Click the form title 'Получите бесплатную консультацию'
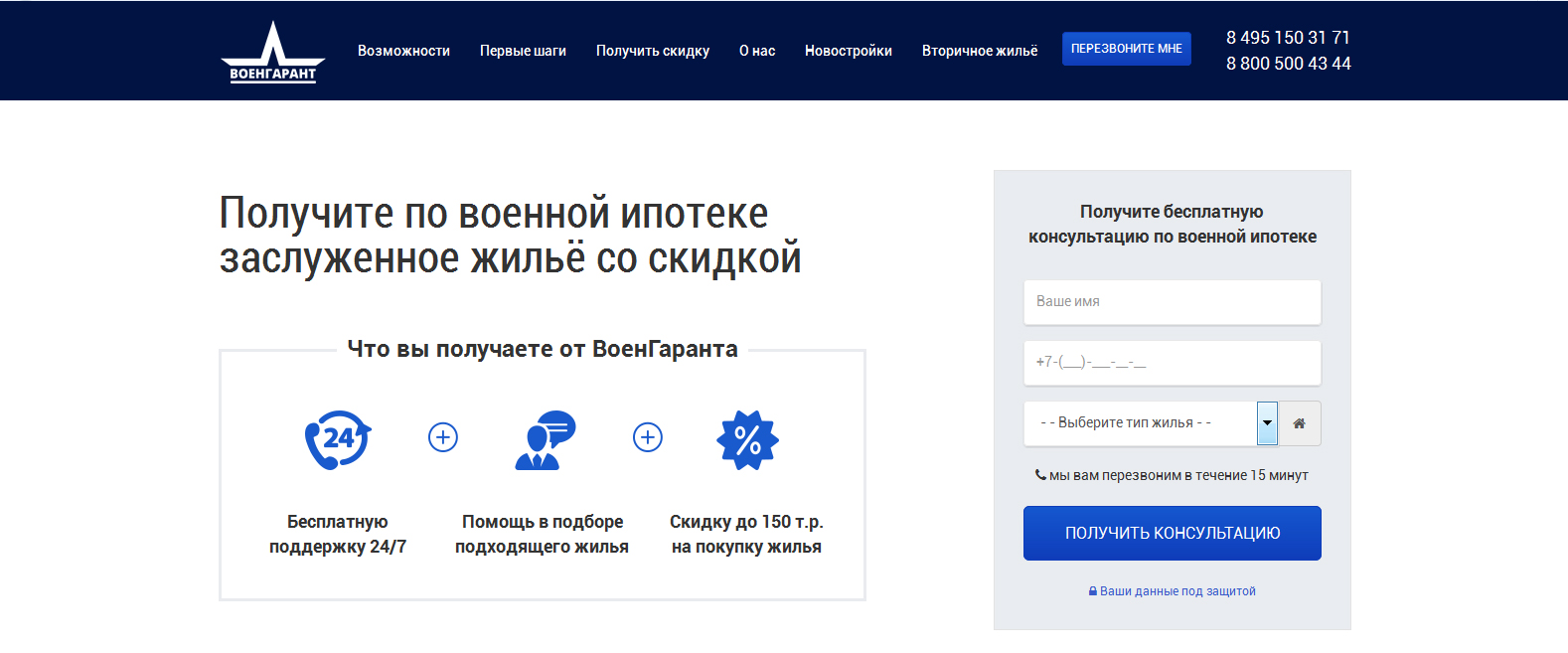1568x653 pixels. pyautogui.click(x=1173, y=224)
